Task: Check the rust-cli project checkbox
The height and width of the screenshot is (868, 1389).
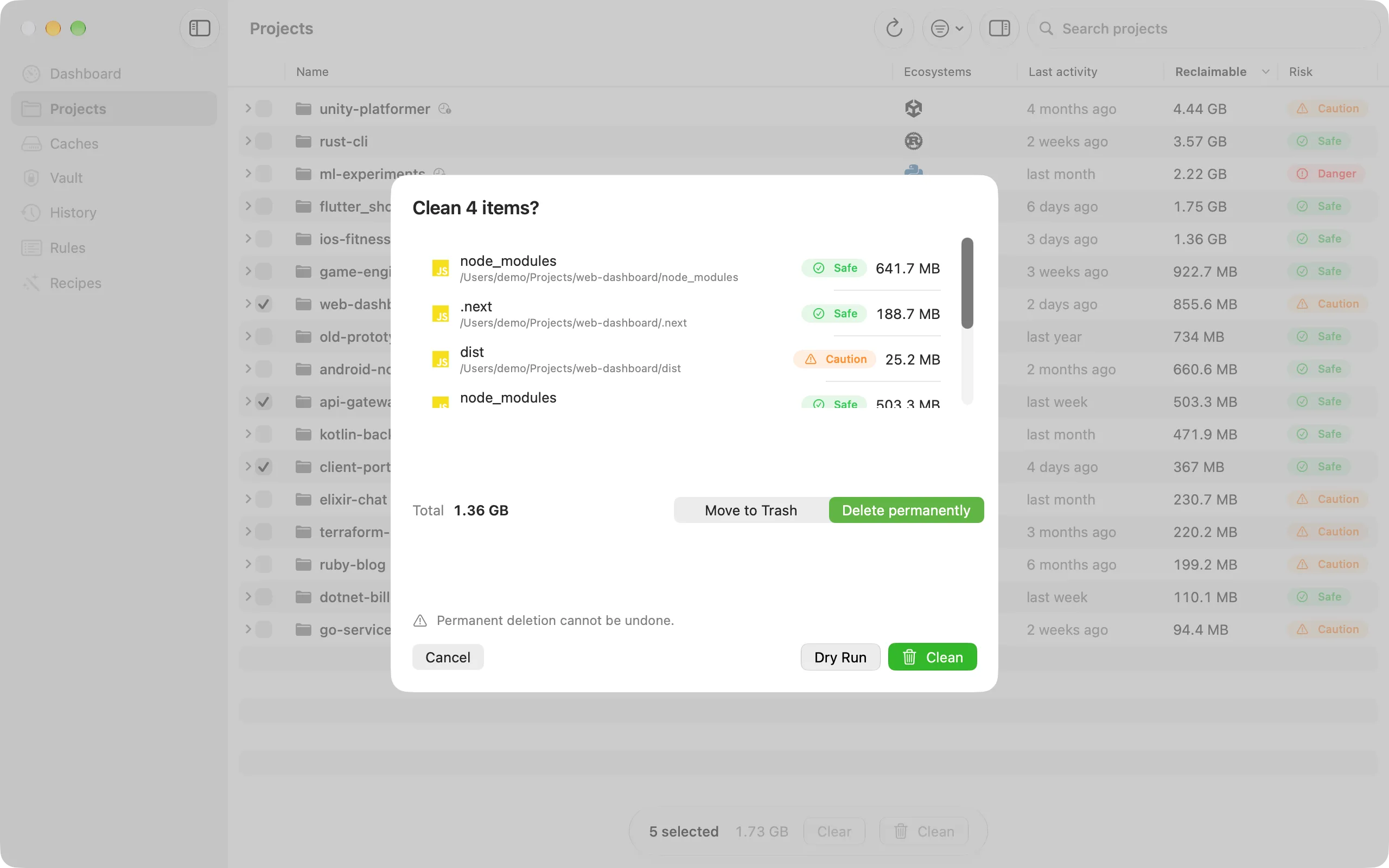Action: (264, 141)
